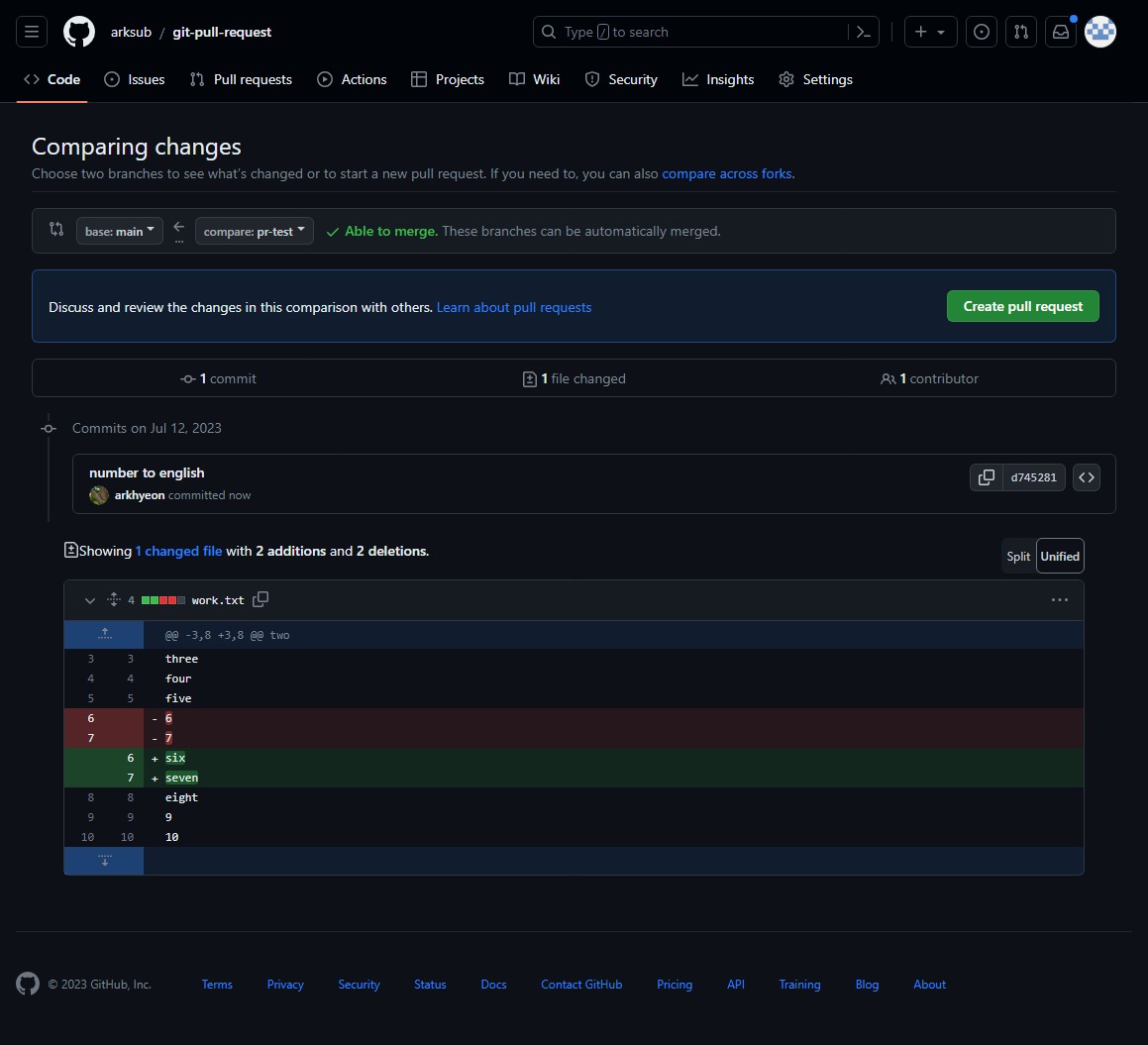Open the issues icon in header
The image size is (1148, 1045).
click(981, 32)
